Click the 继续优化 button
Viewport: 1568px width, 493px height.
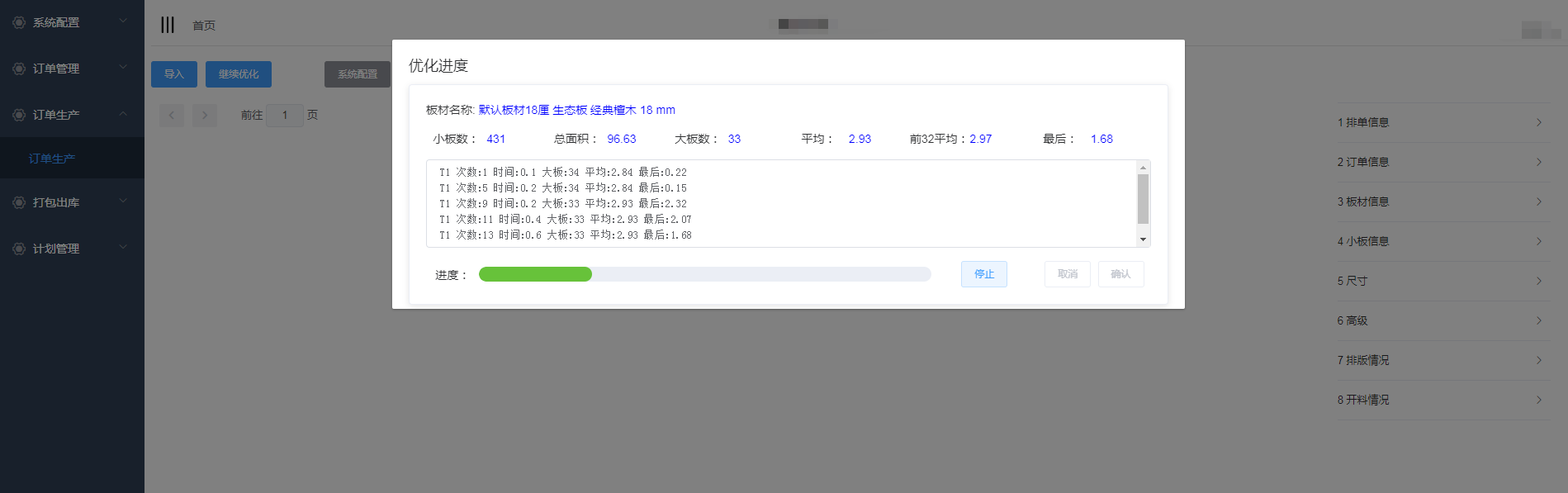point(238,74)
